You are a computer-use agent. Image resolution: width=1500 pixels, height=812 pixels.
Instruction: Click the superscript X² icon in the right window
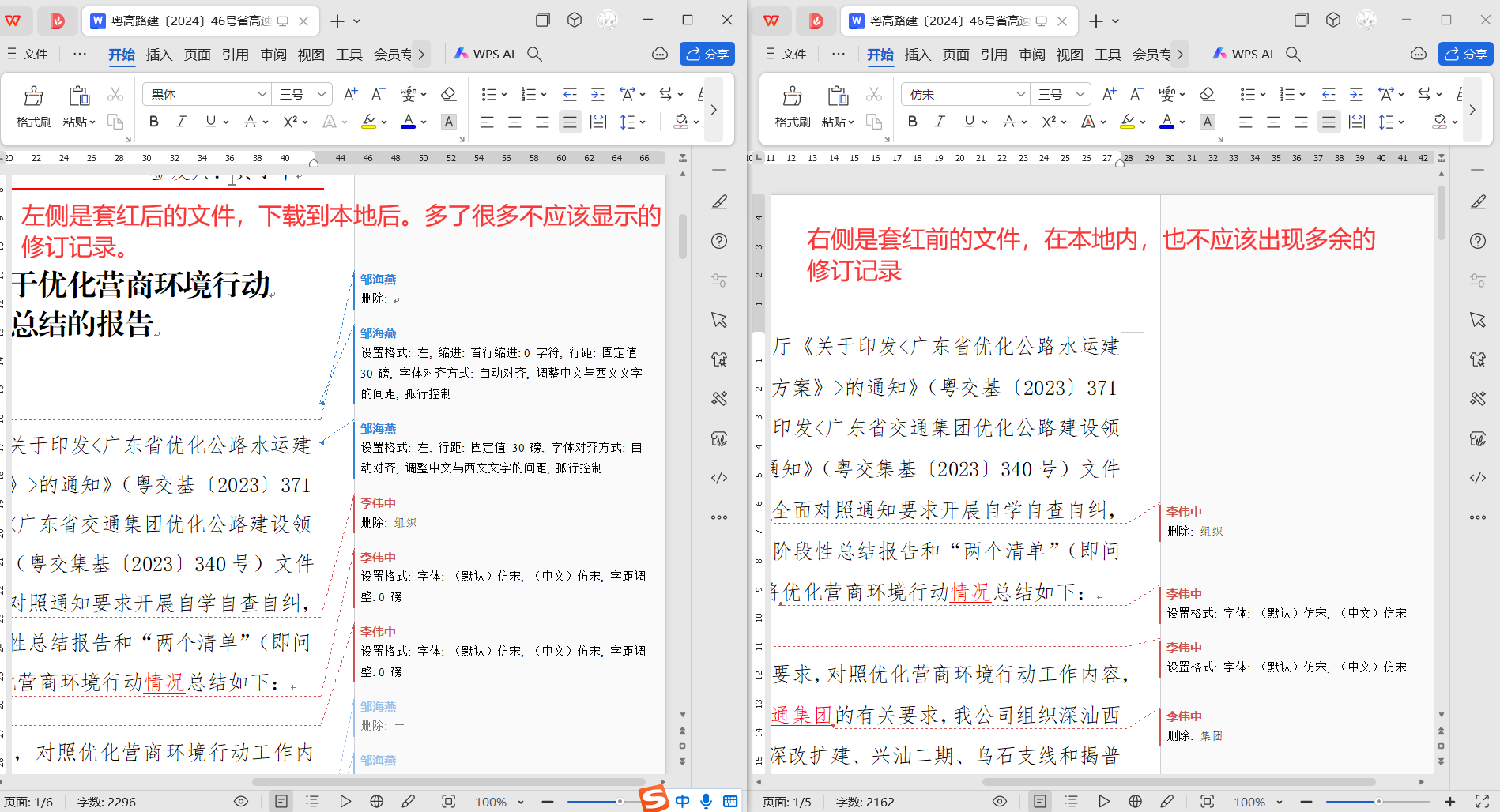tap(1049, 122)
